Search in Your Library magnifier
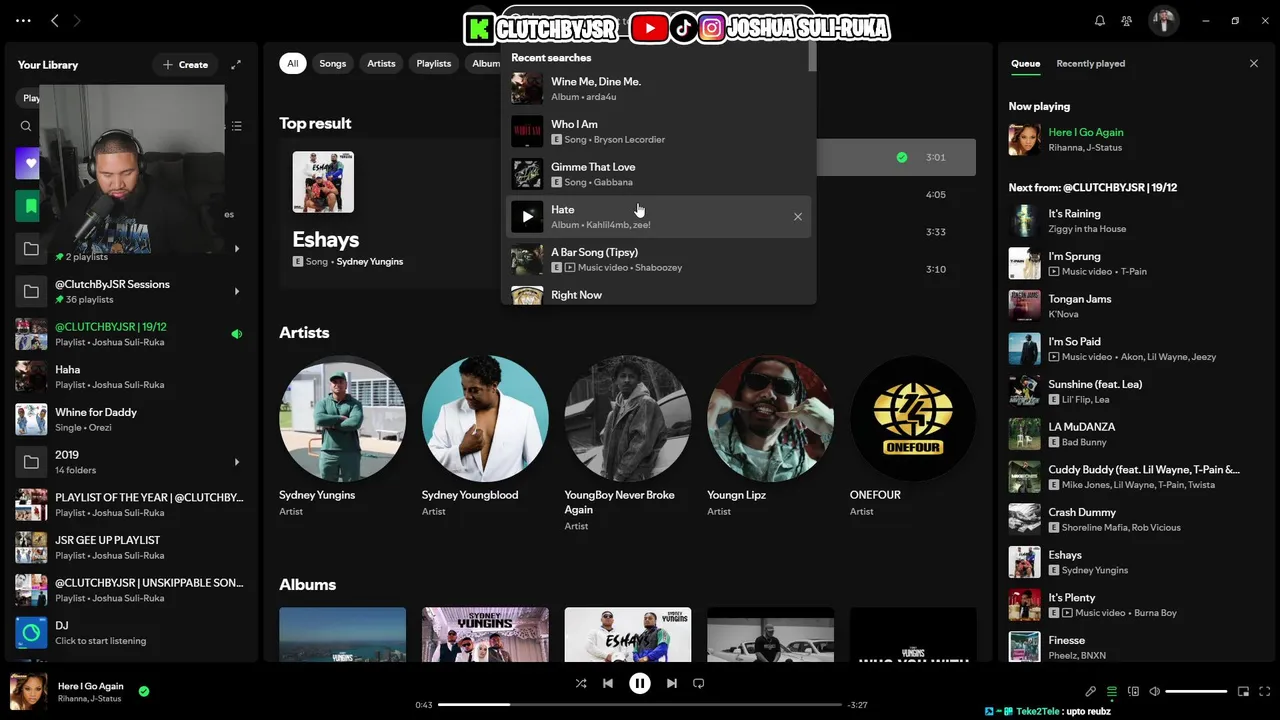The height and width of the screenshot is (720, 1280). pyautogui.click(x=26, y=126)
